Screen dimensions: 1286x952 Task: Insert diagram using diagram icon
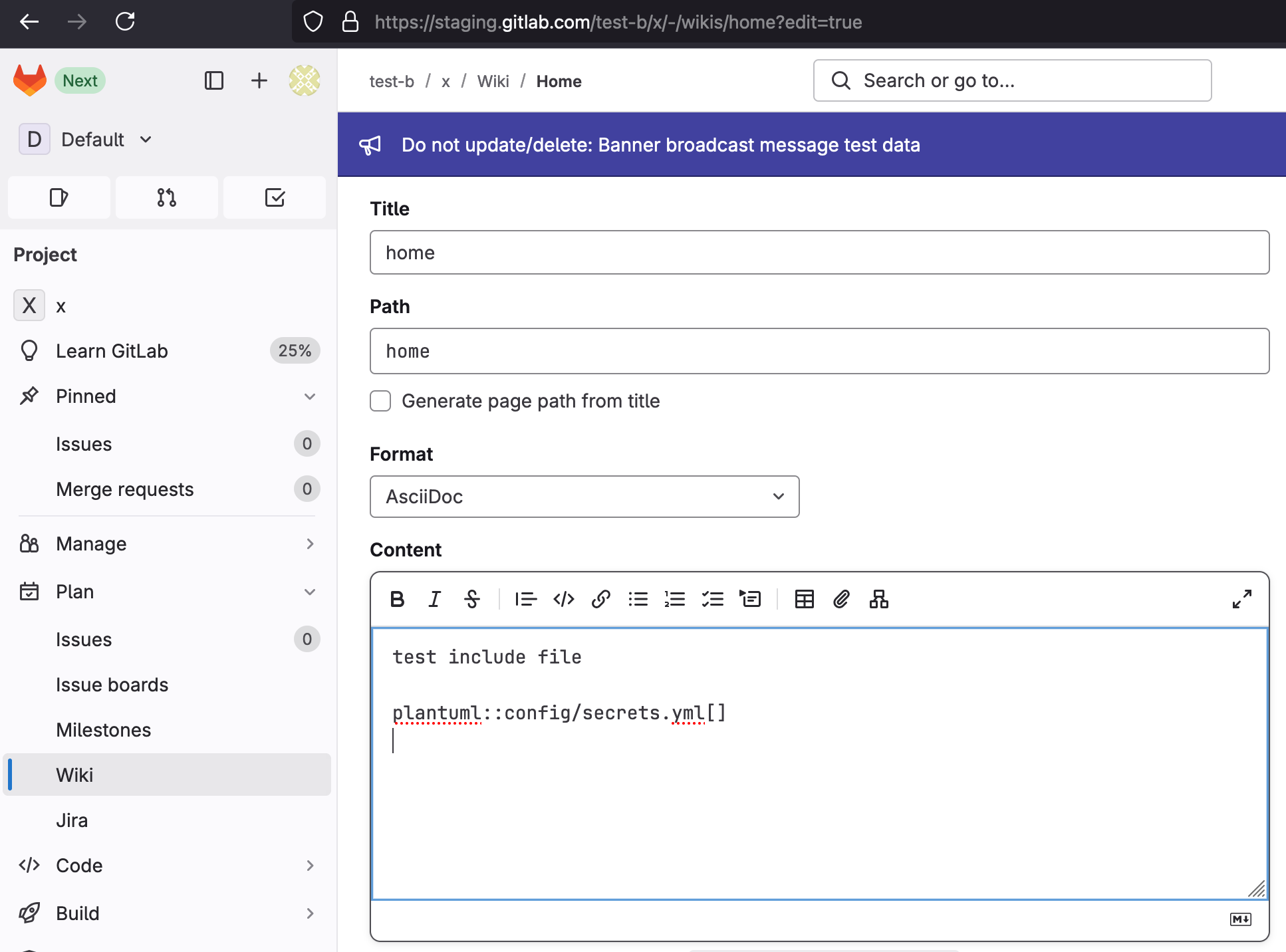coord(878,599)
